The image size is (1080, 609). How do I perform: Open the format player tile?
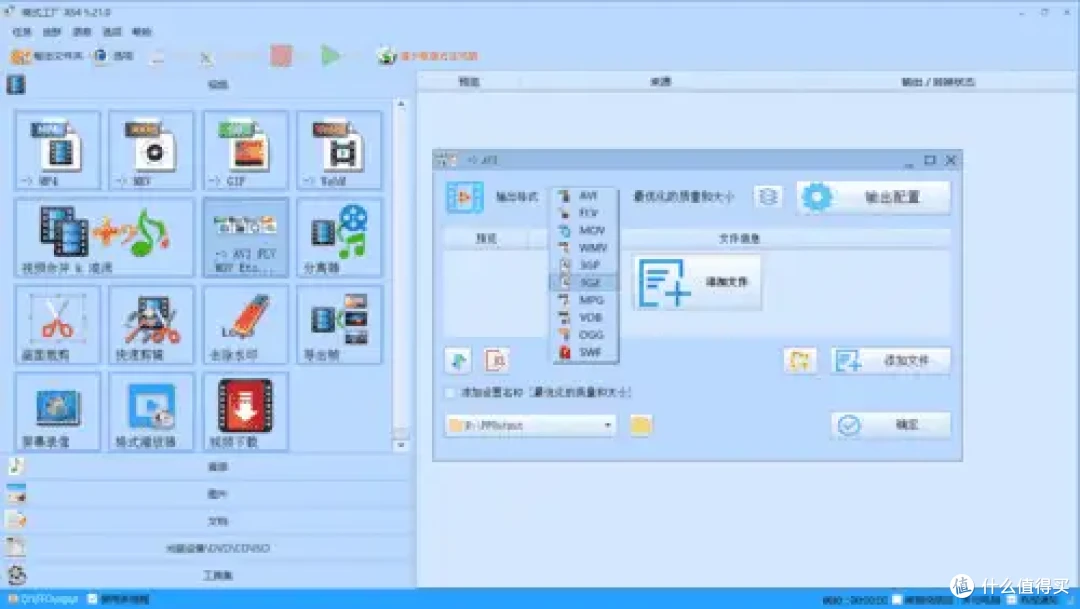(x=152, y=412)
